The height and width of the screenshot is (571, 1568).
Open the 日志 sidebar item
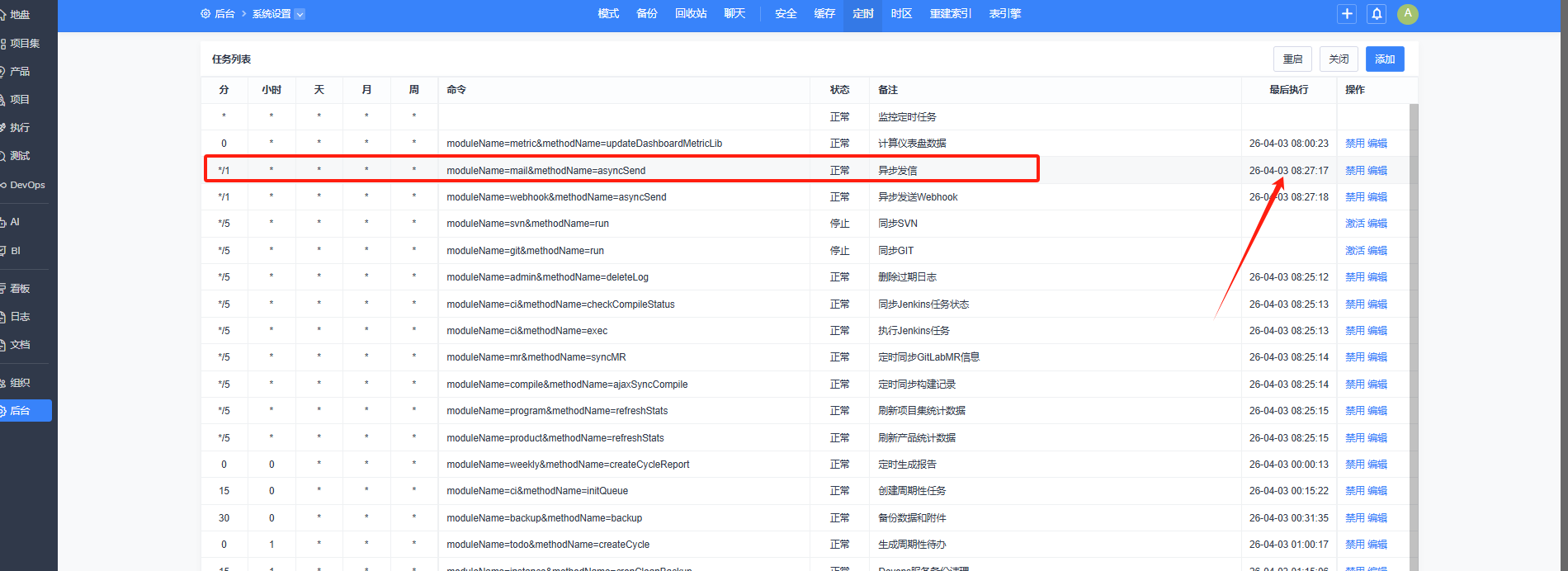pyautogui.click(x=20, y=316)
